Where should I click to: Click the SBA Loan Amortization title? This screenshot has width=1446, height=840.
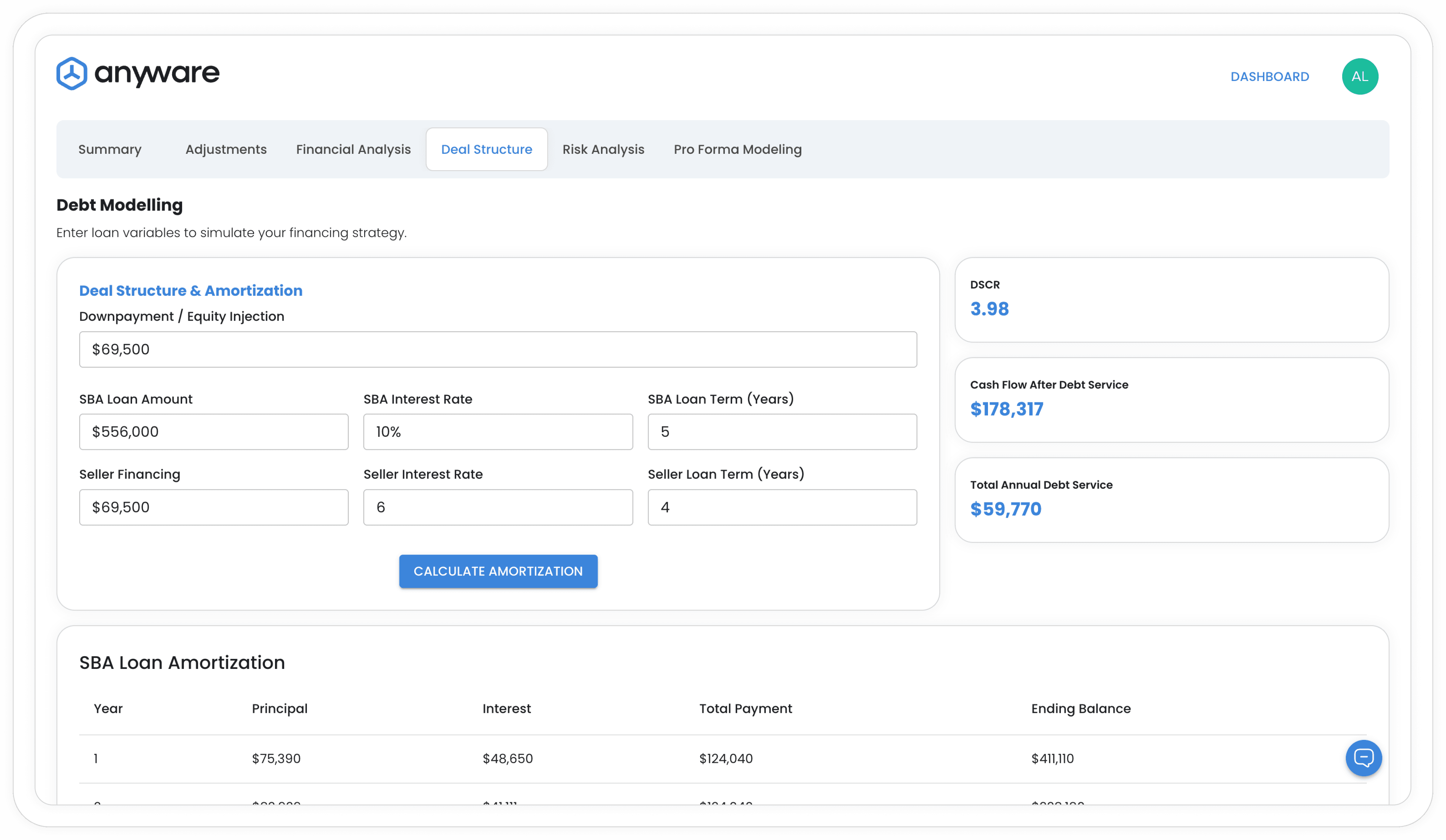[182, 662]
